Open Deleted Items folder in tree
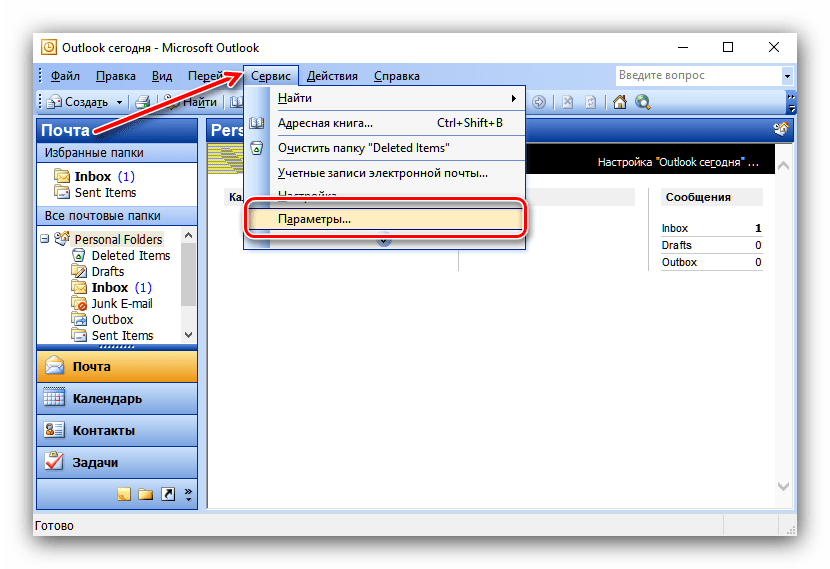 130,255
